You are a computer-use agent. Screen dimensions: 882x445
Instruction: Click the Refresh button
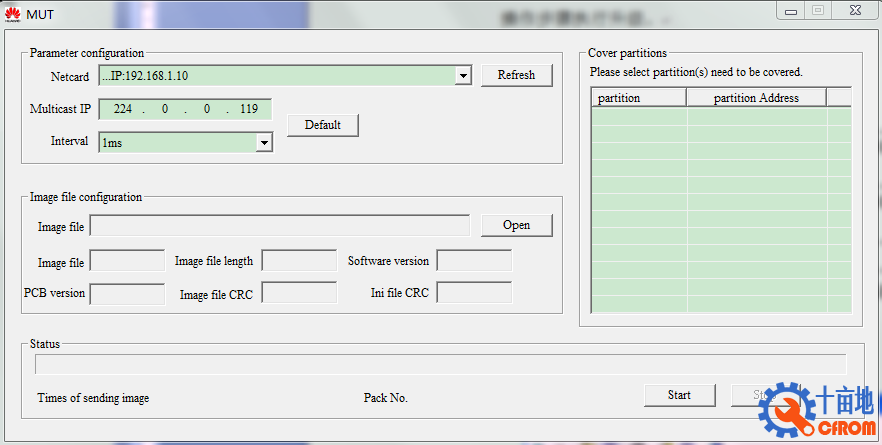516,75
